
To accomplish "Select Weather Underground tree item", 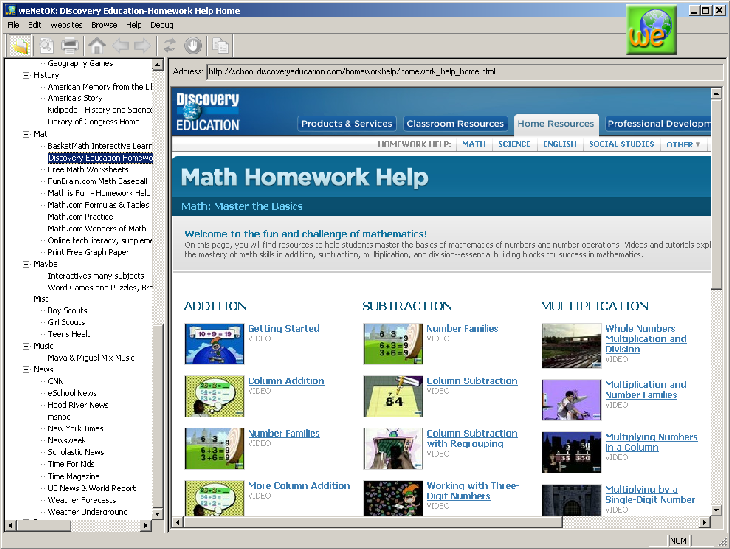I will pyautogui.click(x=88, y=512).
